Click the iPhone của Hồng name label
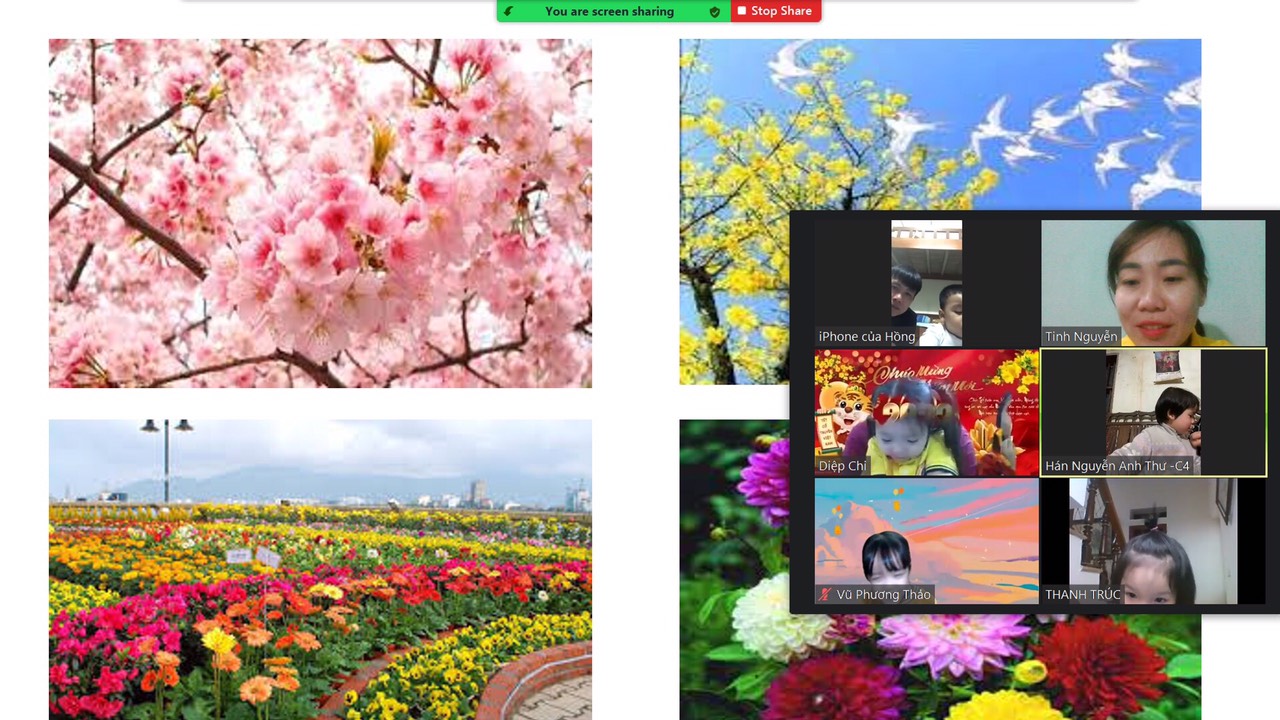1280x720 pixels. point(866,337)
